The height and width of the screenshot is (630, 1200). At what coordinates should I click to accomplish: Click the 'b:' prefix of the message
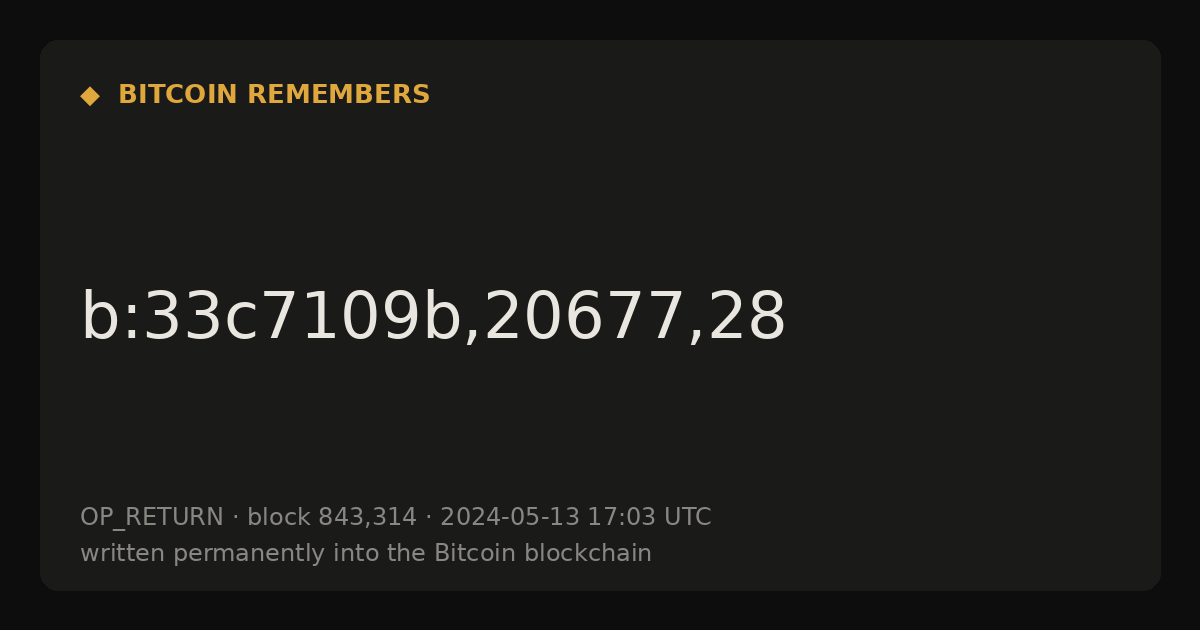(x=112, y=317)
